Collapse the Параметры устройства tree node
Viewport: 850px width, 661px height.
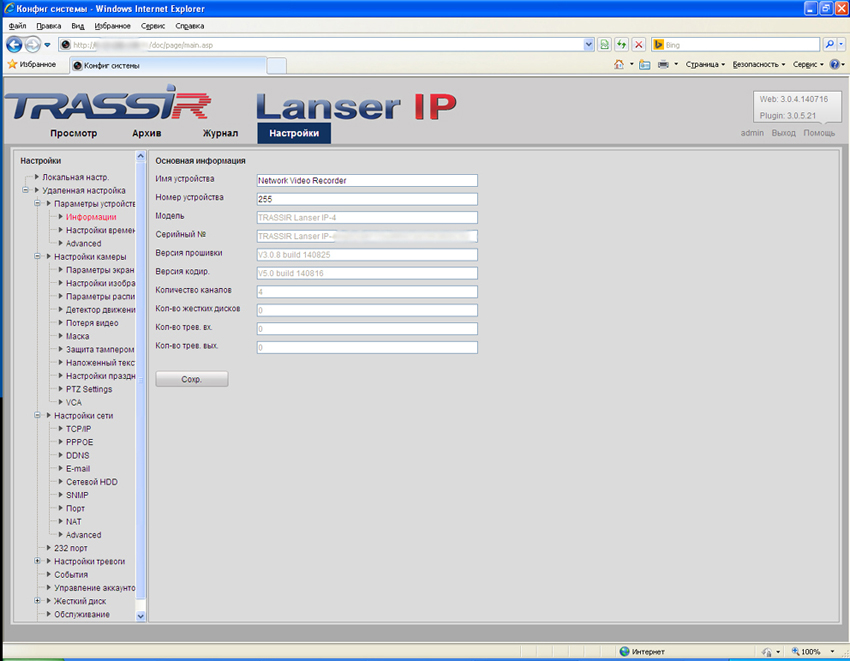coord(37,203)
